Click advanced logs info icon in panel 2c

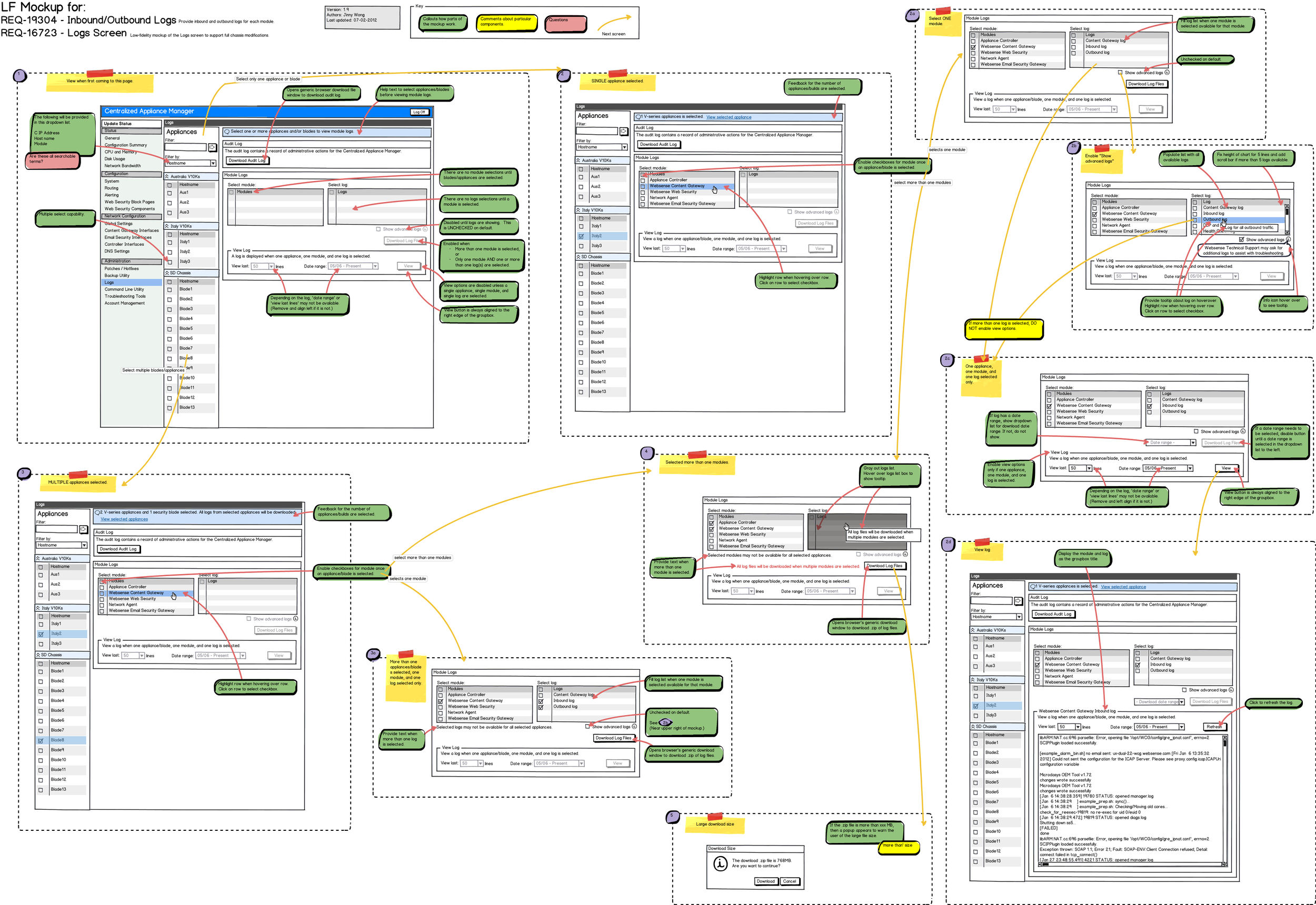point(1243,431)
